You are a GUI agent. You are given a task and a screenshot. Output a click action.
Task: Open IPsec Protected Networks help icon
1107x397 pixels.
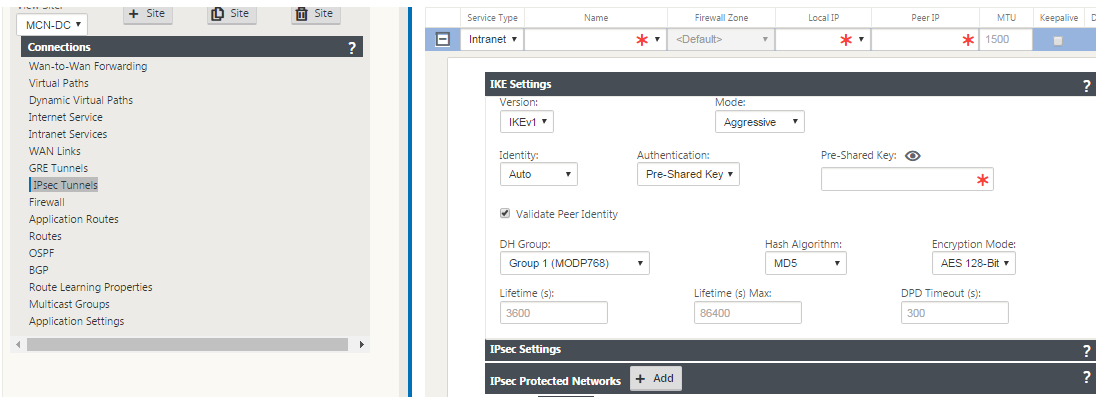tap(1087, 377)
